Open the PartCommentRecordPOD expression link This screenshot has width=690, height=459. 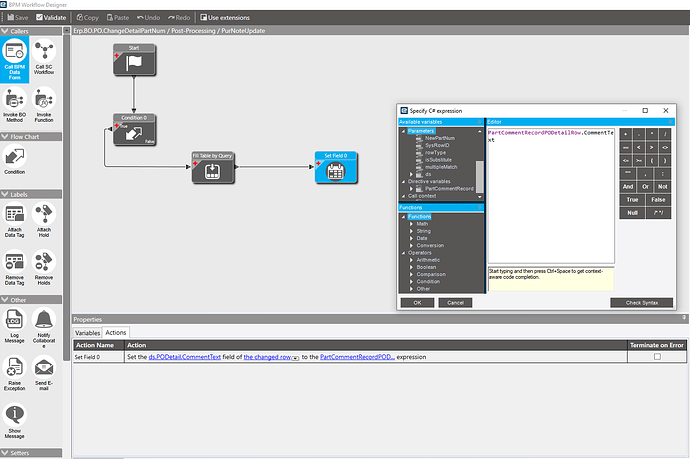(357, 357)
